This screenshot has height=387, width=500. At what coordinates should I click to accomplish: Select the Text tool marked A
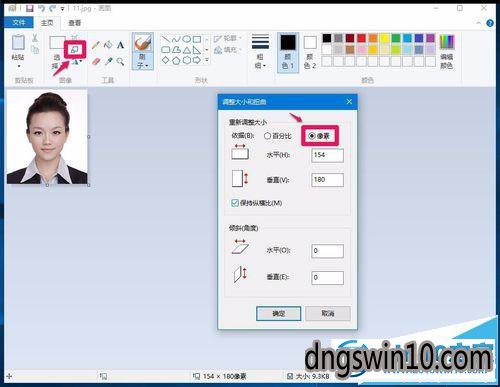tap(120, 45)
